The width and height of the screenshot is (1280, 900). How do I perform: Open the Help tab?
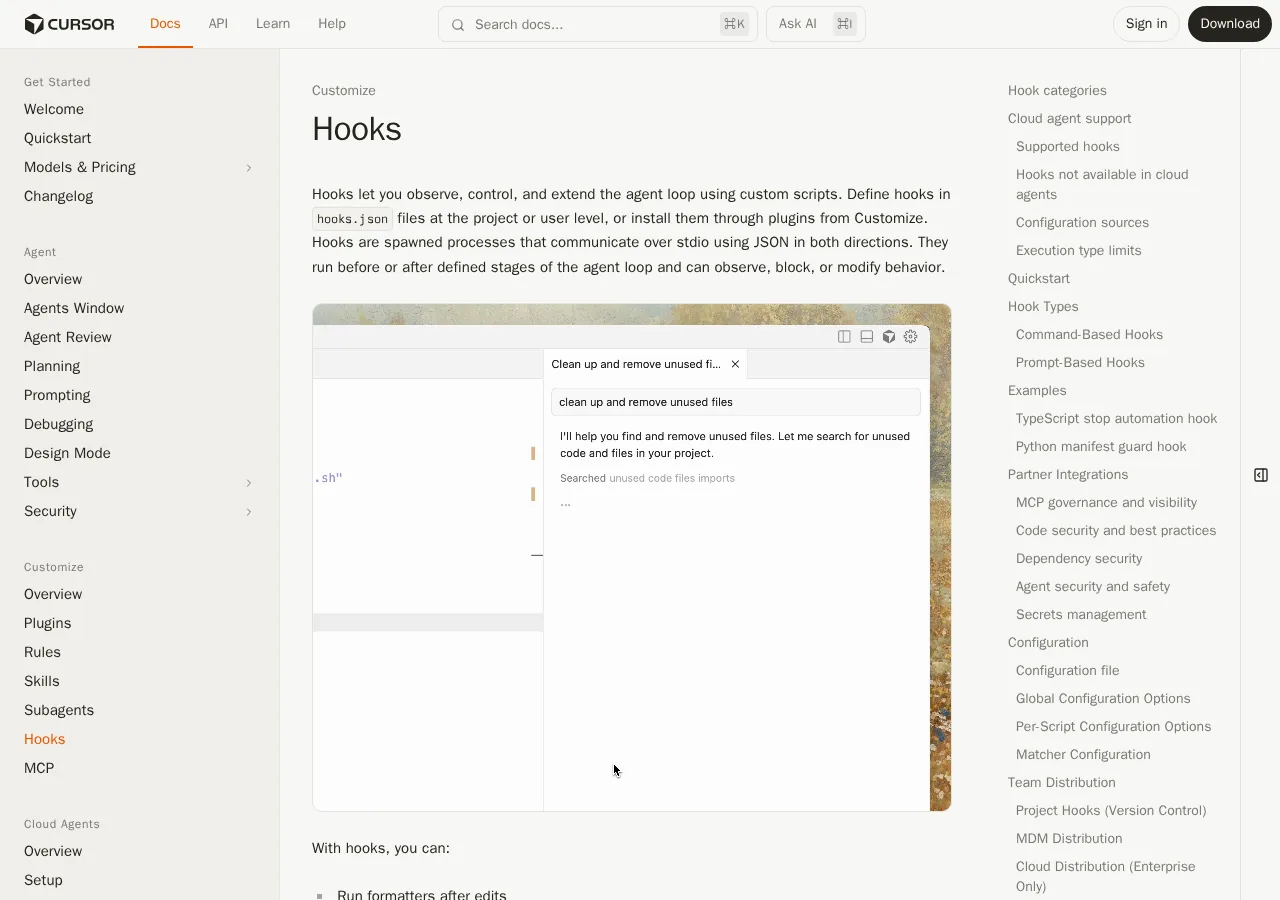pos(332,24)
